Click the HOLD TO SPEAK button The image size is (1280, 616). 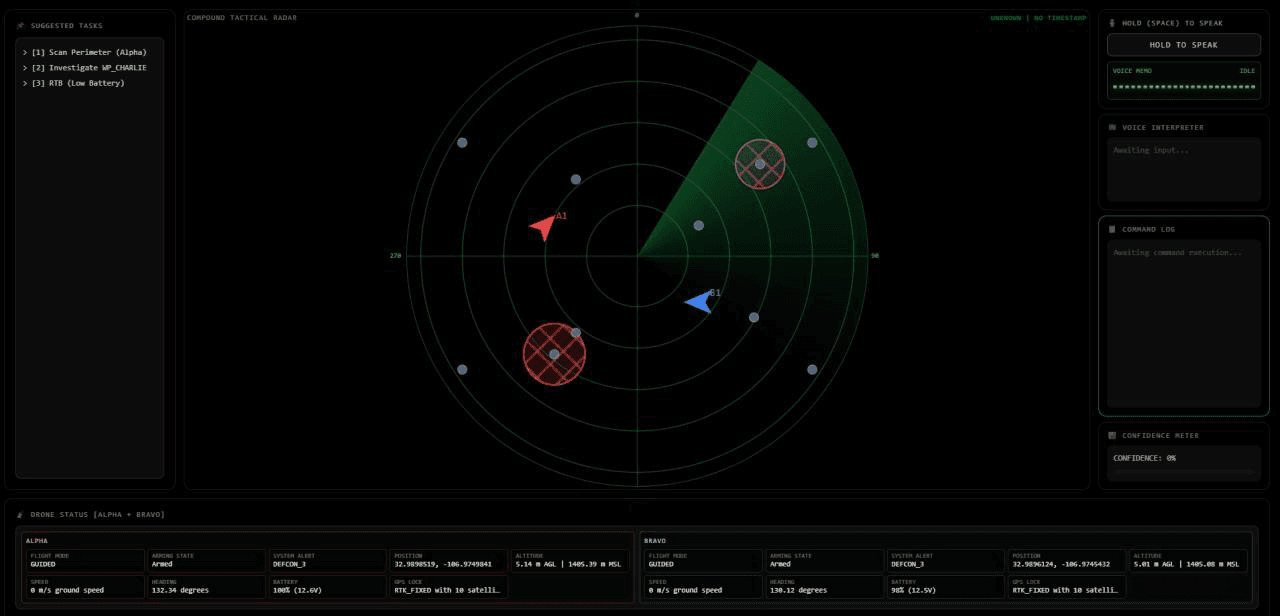point(1183,45)
